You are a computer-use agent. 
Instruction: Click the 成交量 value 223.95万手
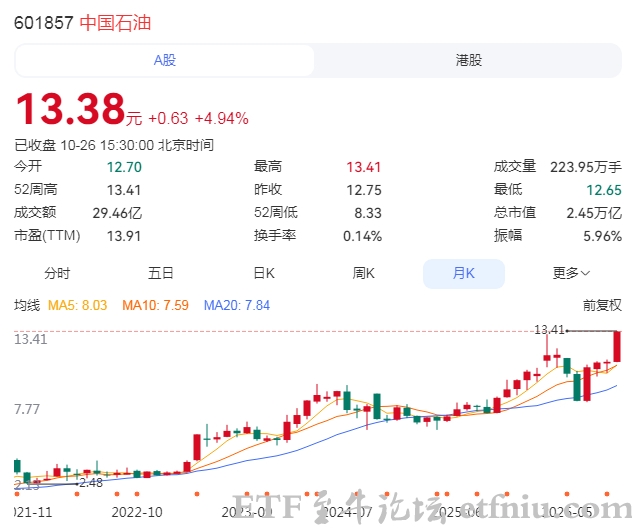pyautogui.click(x=586, y=167)
